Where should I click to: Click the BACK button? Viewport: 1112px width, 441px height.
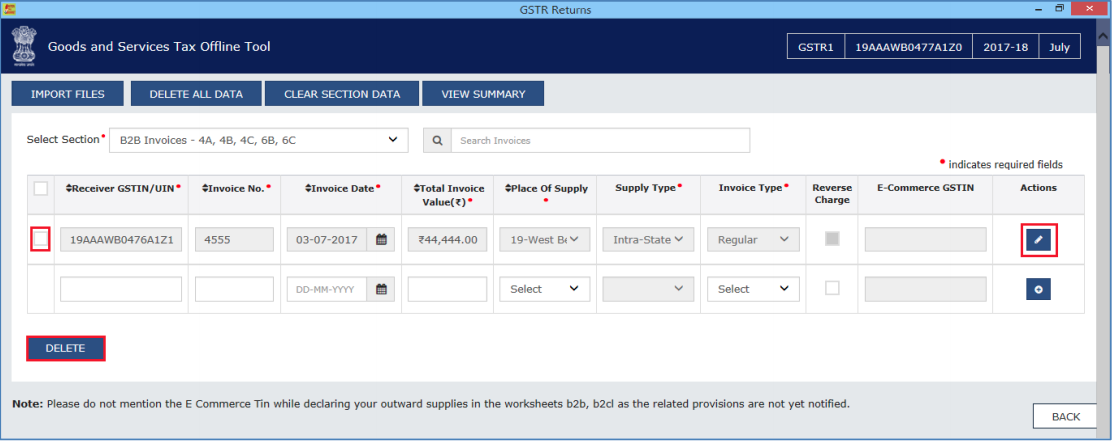1066,417
